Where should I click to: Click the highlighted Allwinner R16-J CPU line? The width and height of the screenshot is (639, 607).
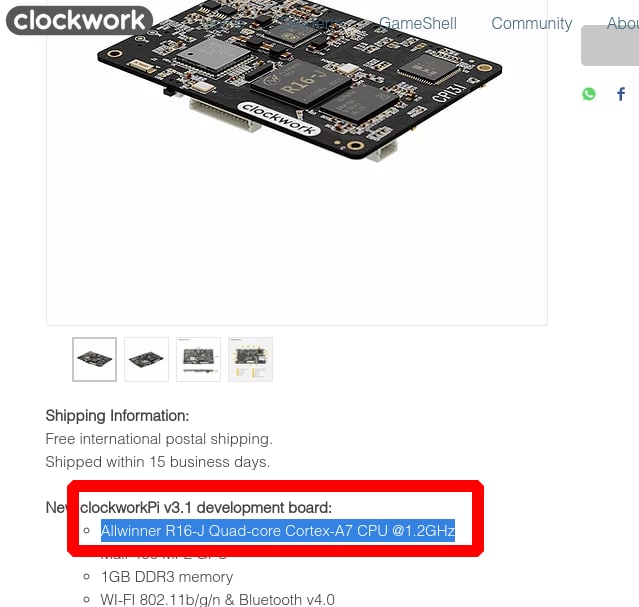pos(278,531)
